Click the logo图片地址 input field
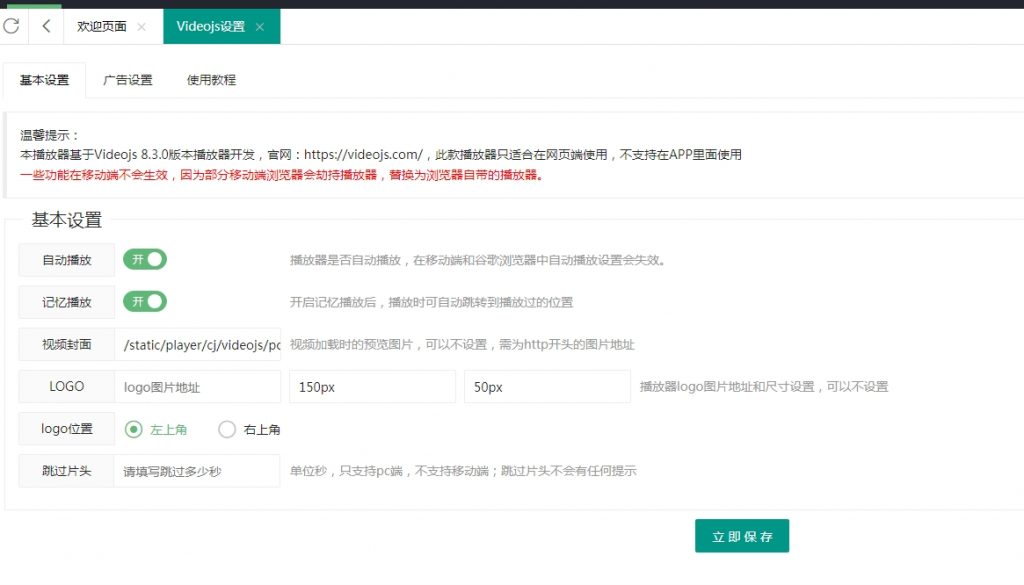 198,387
